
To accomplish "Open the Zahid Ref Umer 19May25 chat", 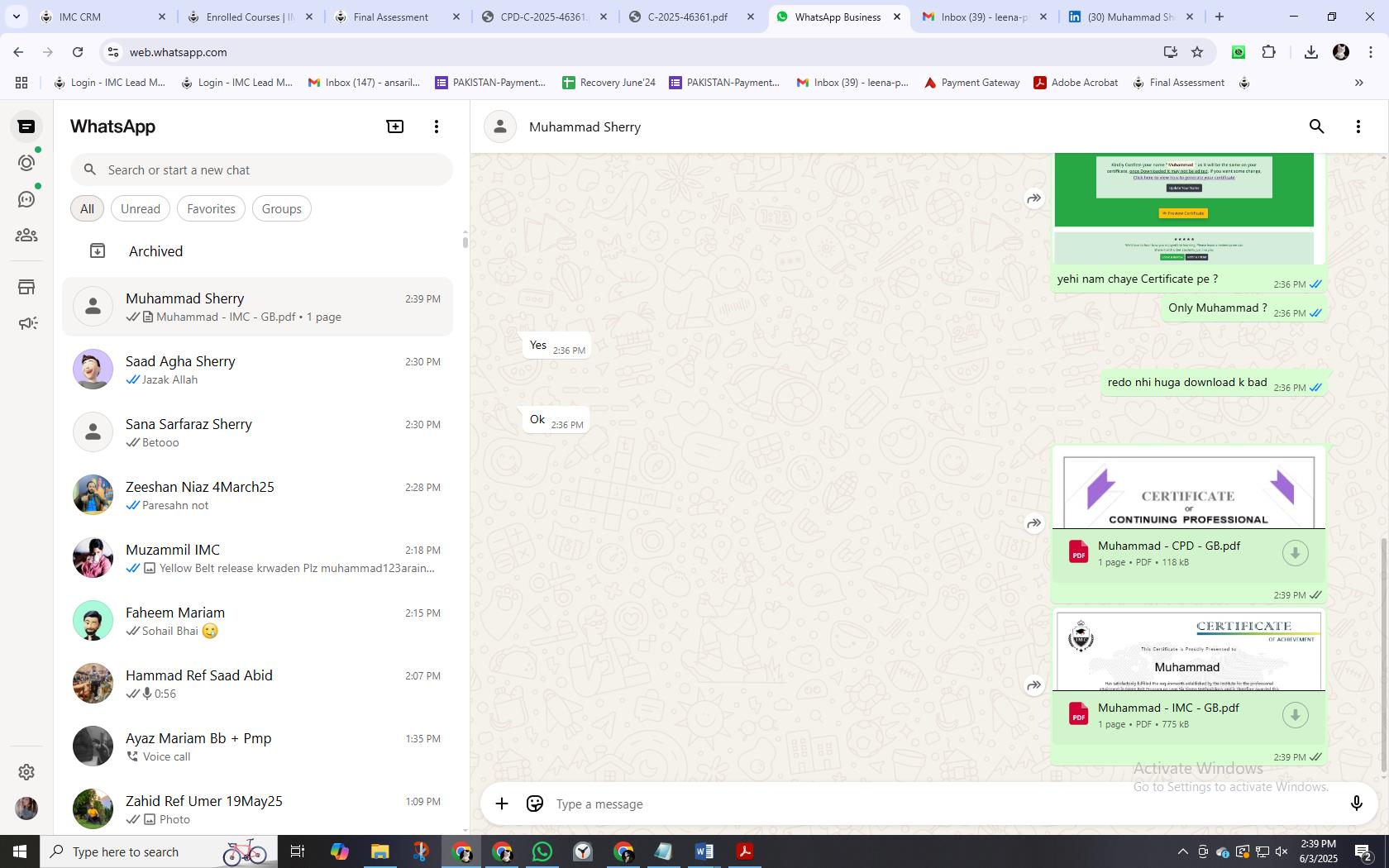I will click(257, 809).
